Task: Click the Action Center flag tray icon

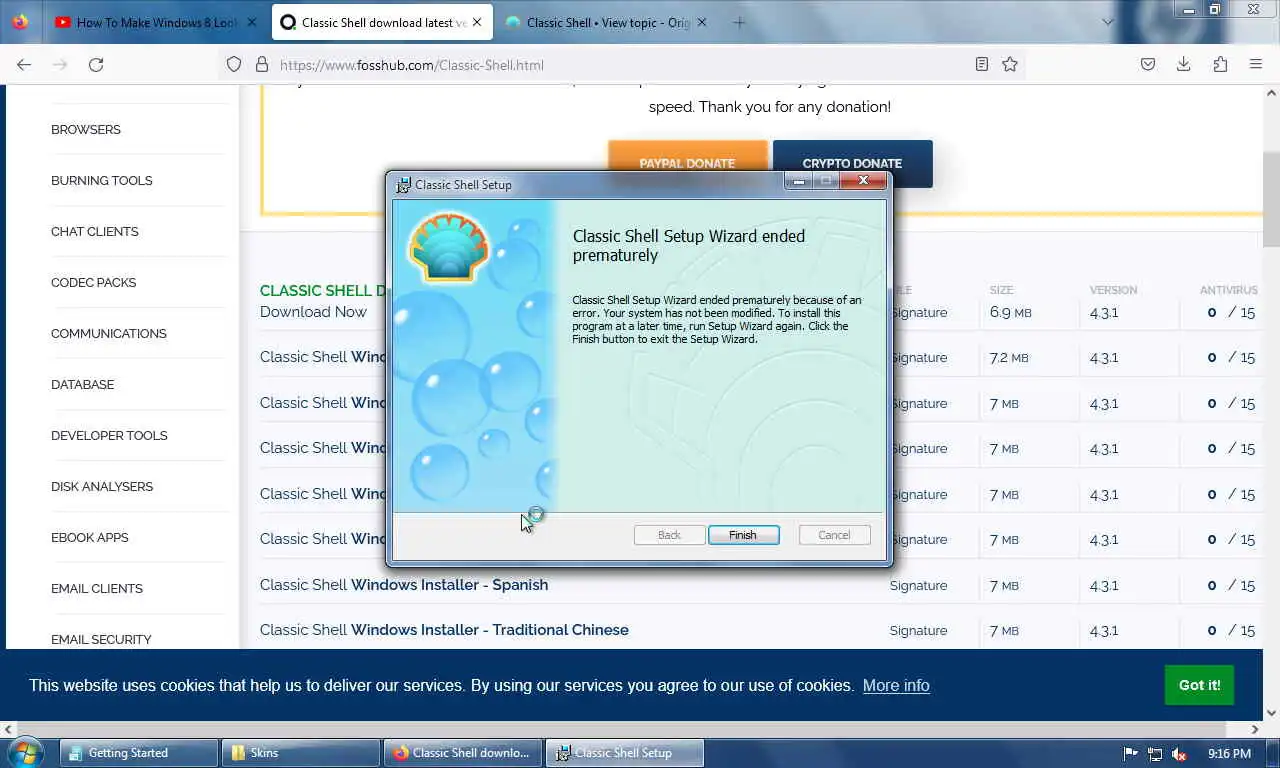Action: tap(1131, 753)
